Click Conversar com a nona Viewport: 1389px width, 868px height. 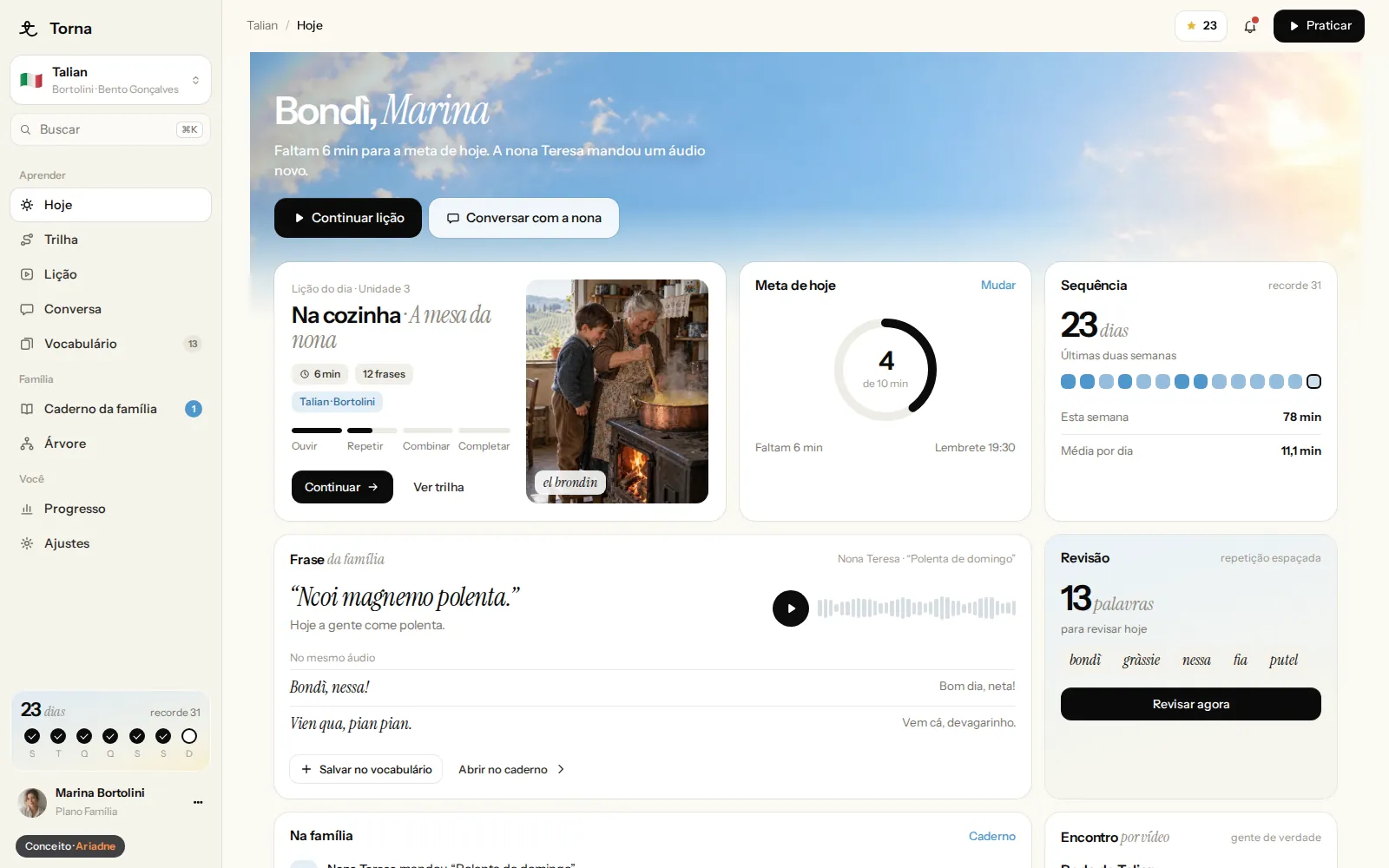[523, 218]
